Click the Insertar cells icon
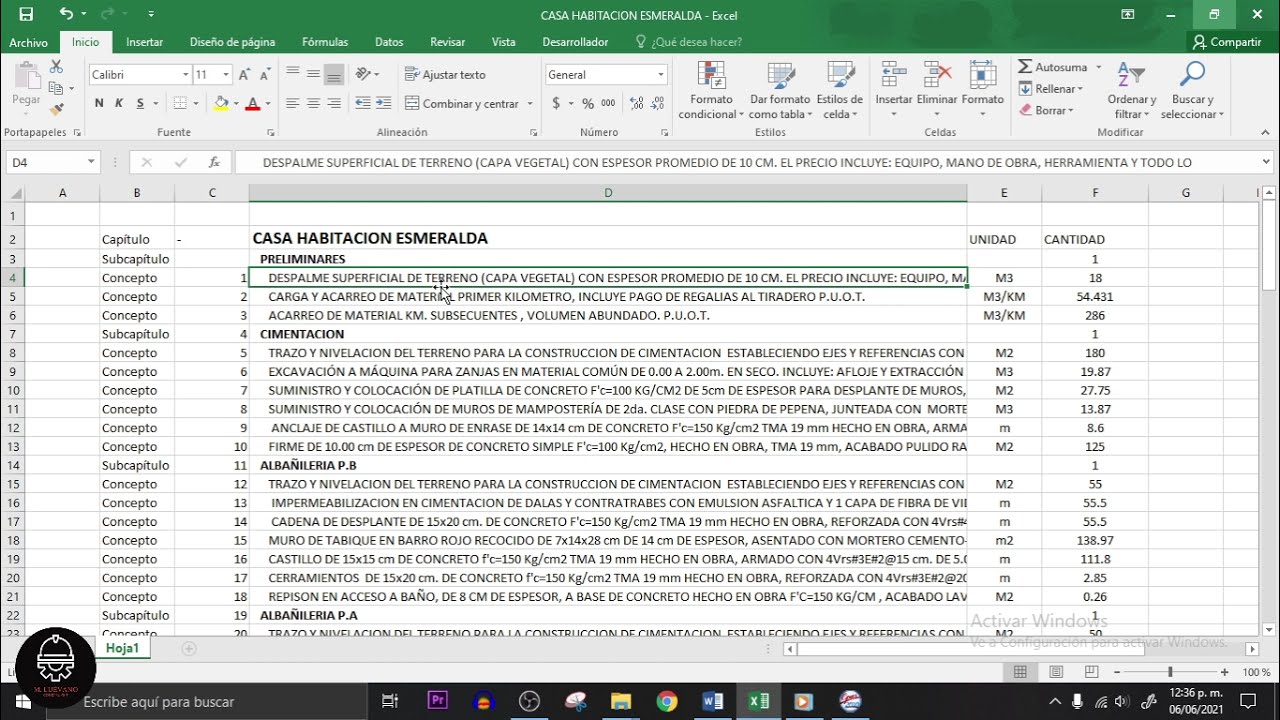The height and width of the screenshot is (720, 1280). click(x=894, y=75)
